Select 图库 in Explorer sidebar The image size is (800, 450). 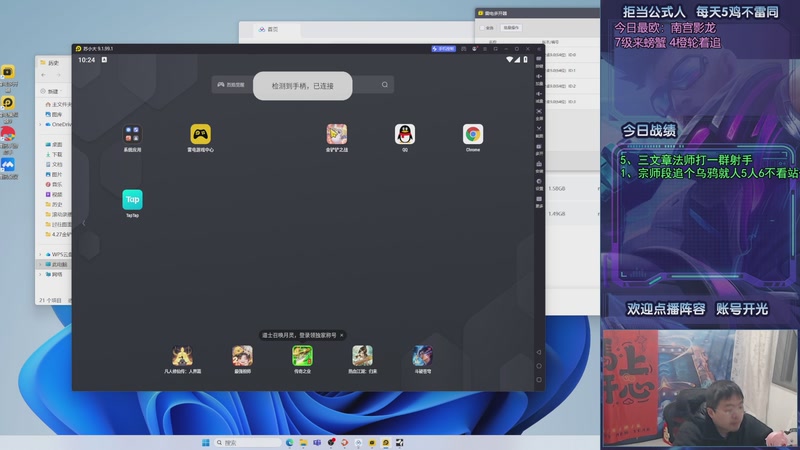click(54, 114)
